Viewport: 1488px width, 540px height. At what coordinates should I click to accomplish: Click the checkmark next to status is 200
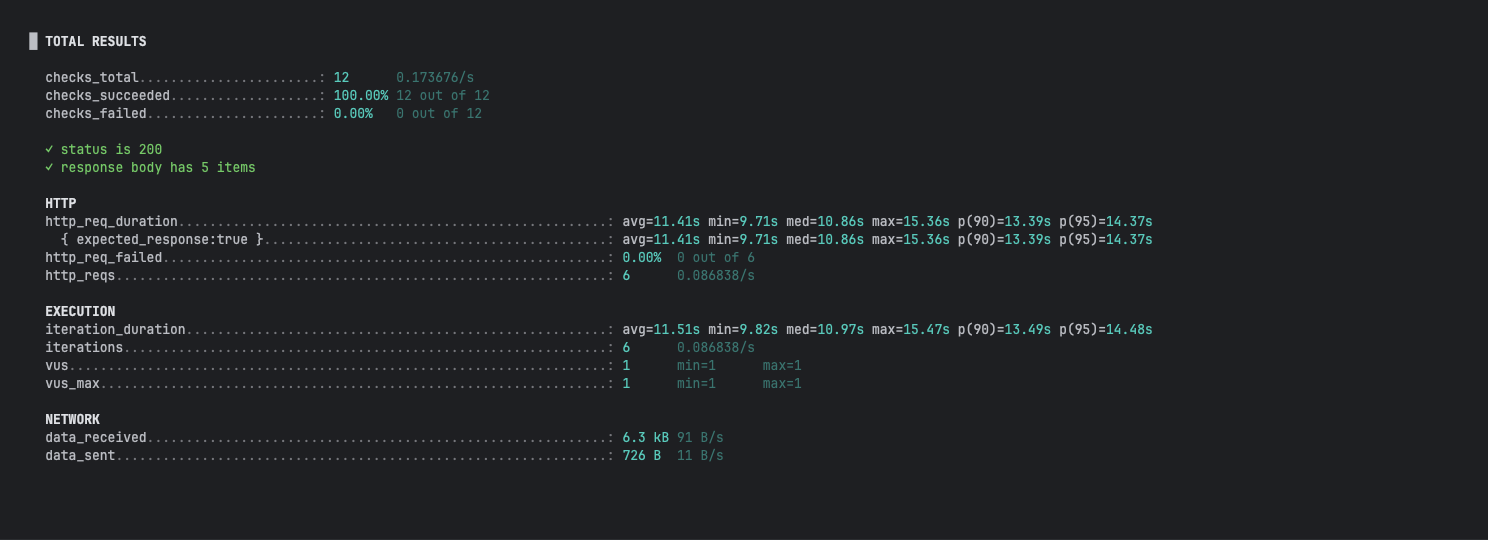49,149
